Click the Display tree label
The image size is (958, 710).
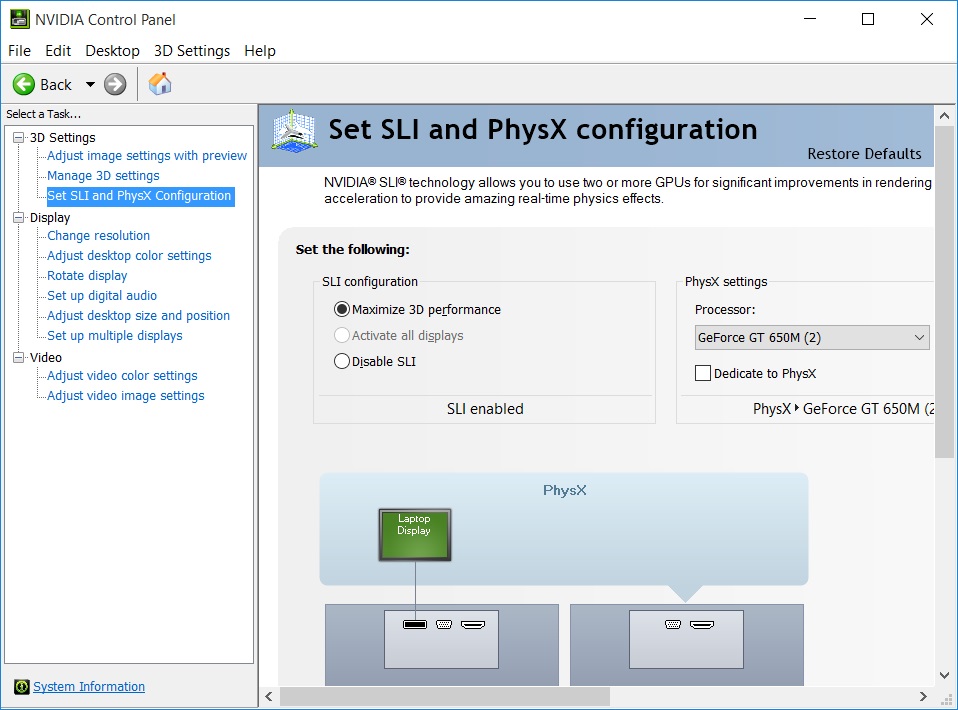(50, 218)
